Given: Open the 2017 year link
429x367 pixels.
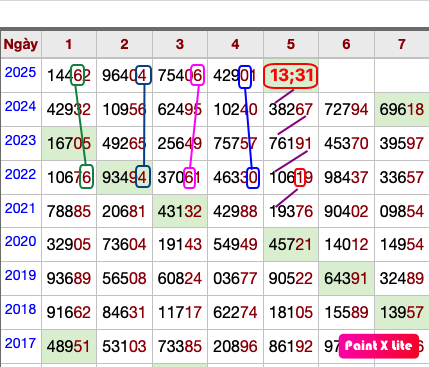Looking at the screenshot, I should [20, 343].
